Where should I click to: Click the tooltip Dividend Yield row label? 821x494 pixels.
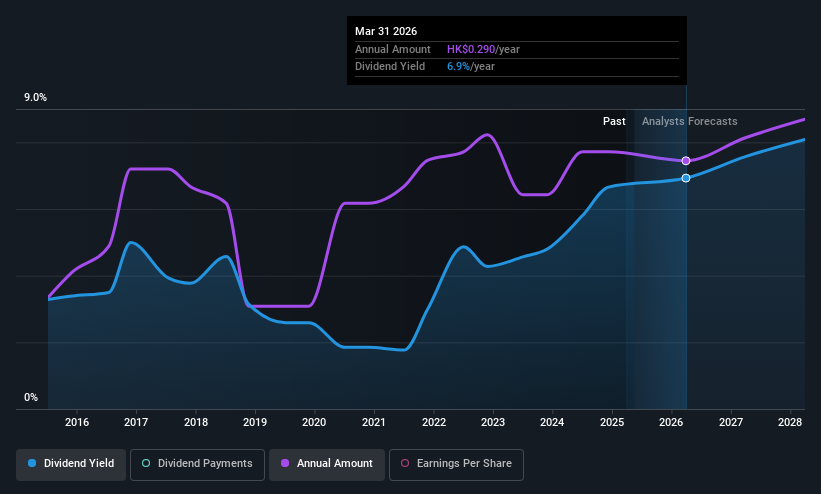(390, 67)
